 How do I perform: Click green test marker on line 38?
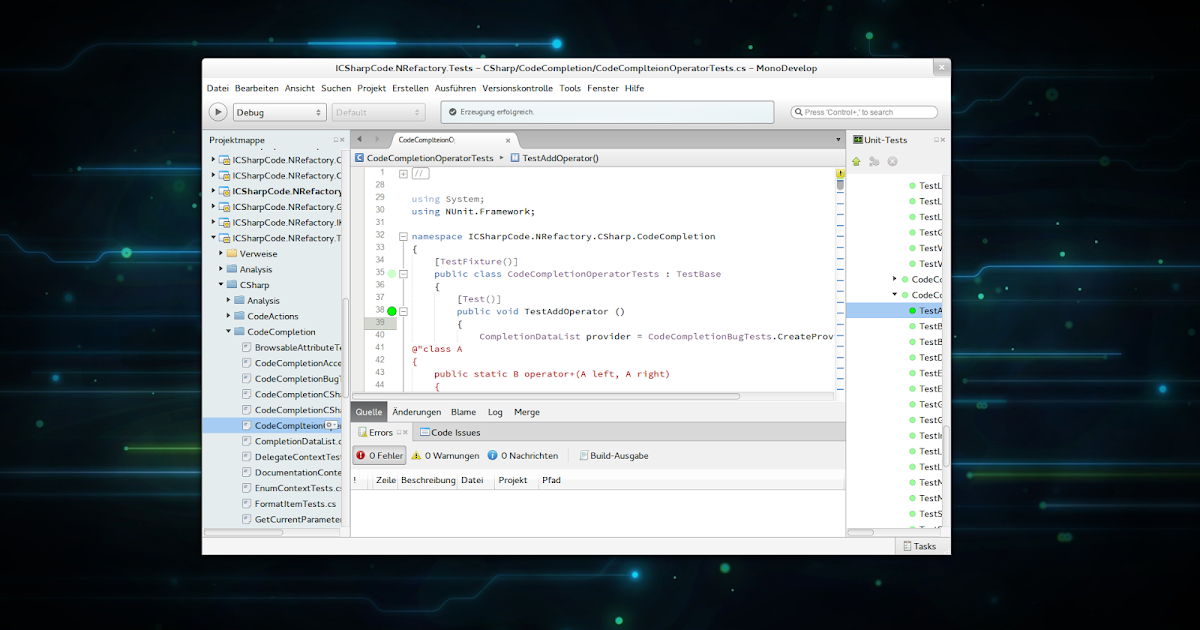[x=392, y=311]
